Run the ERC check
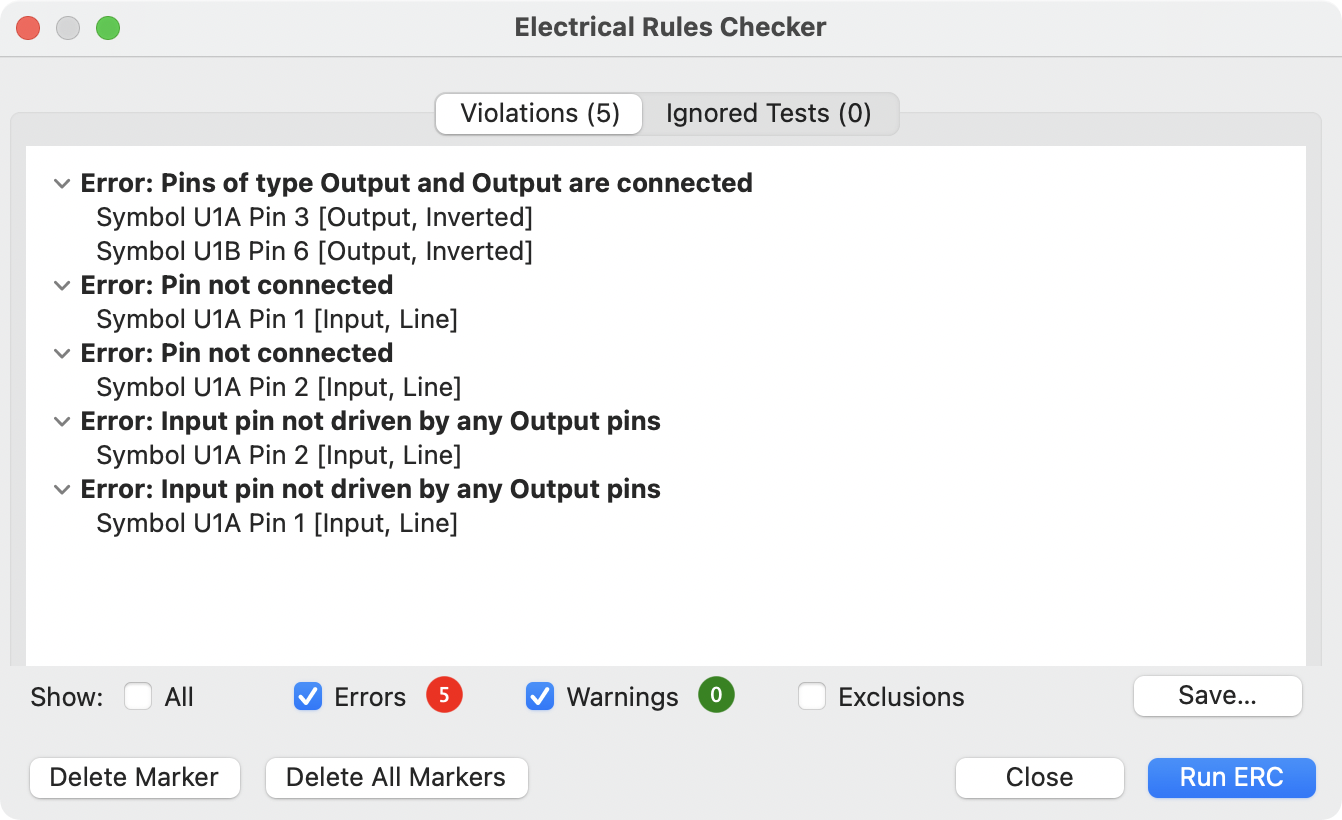The image size is (1342, 820). pos(1231,777)
